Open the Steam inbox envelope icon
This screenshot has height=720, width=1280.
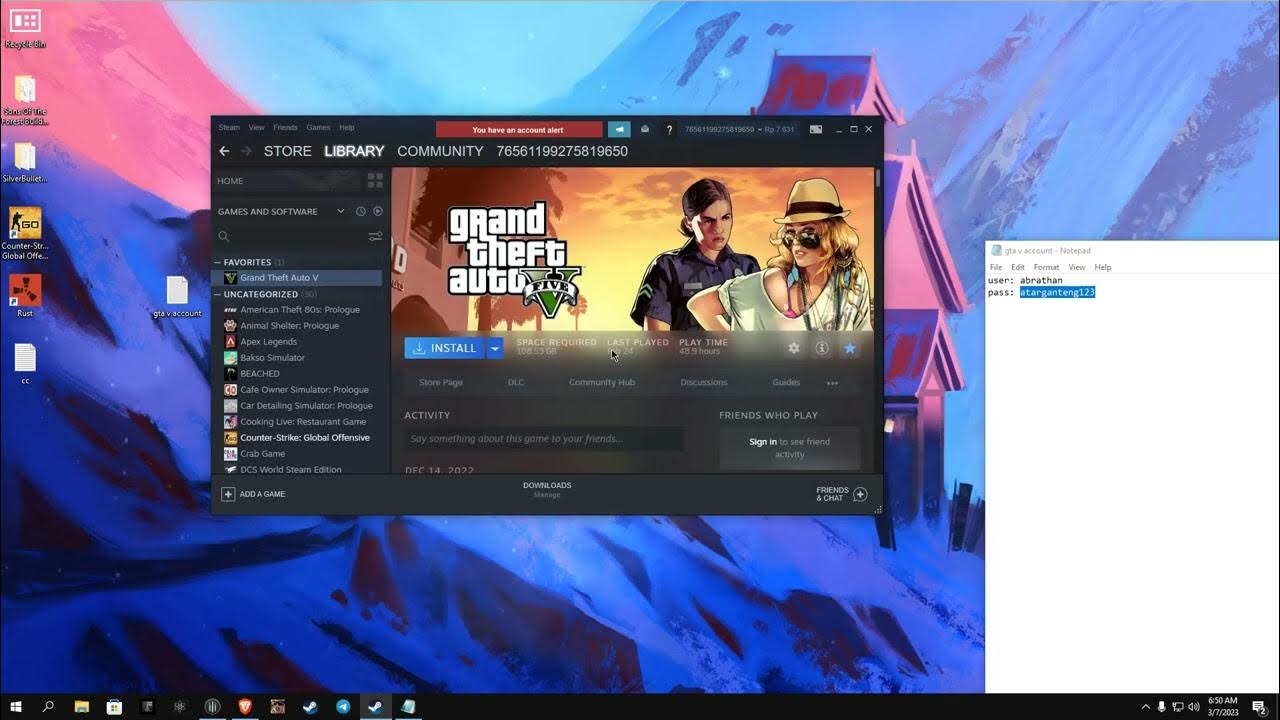[x=644, y=129]
